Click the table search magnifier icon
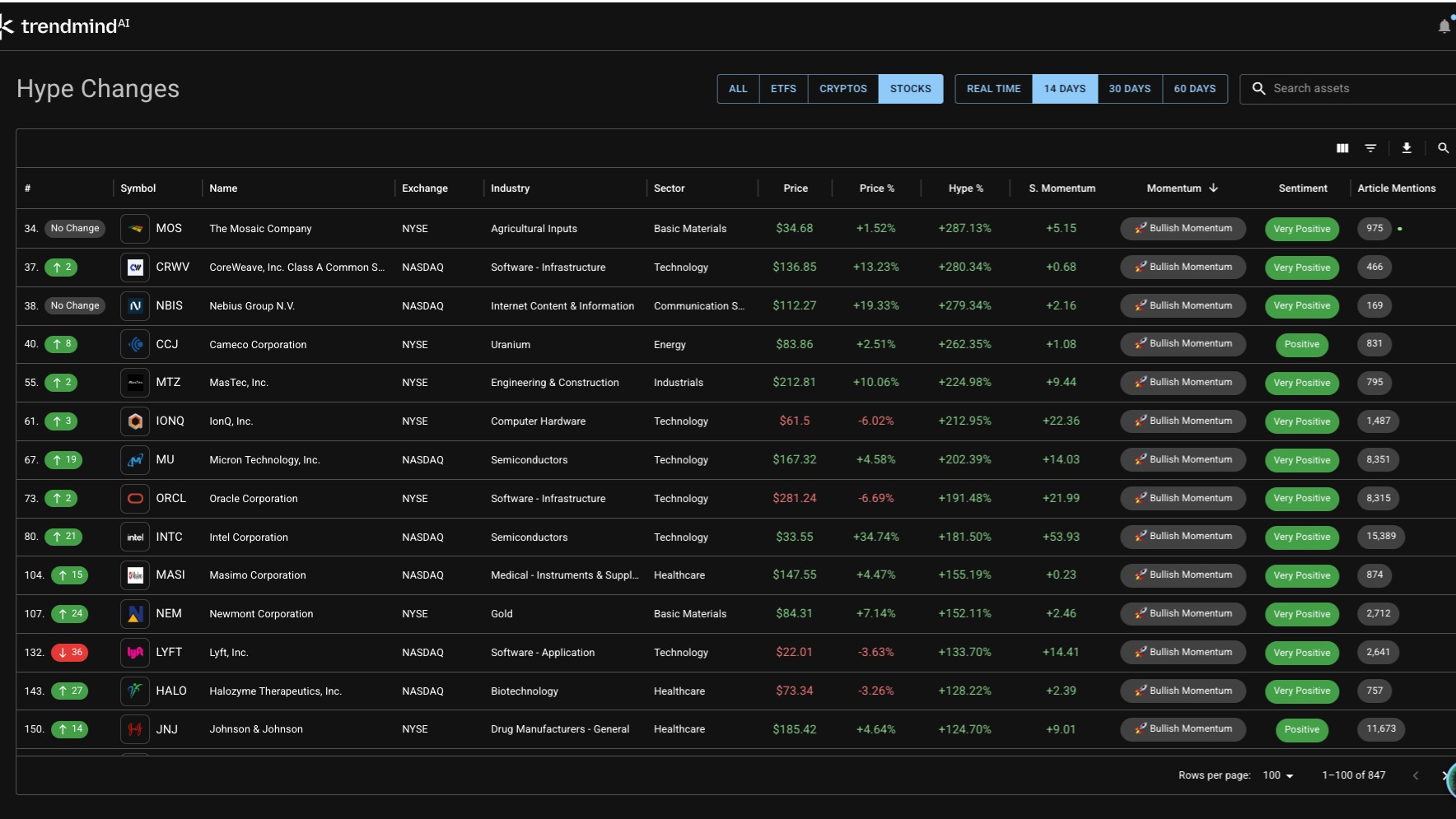Screen dimensions: 1456x819 coord(1443,148)
